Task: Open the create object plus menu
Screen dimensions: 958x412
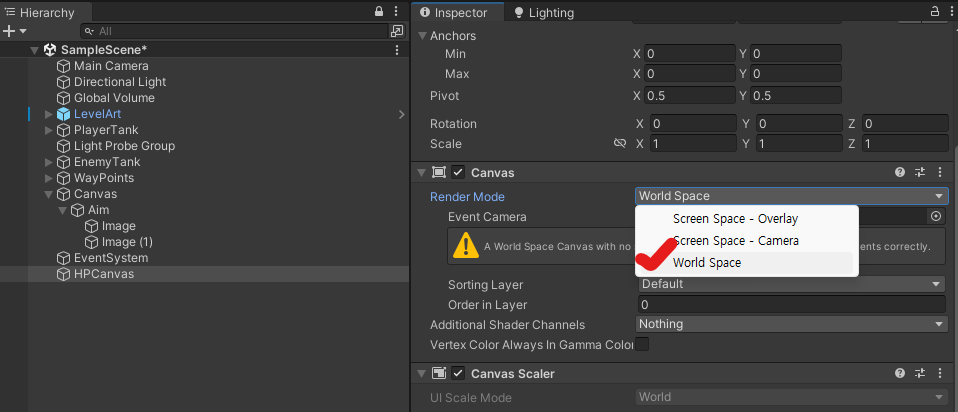Action: point(15,31)
